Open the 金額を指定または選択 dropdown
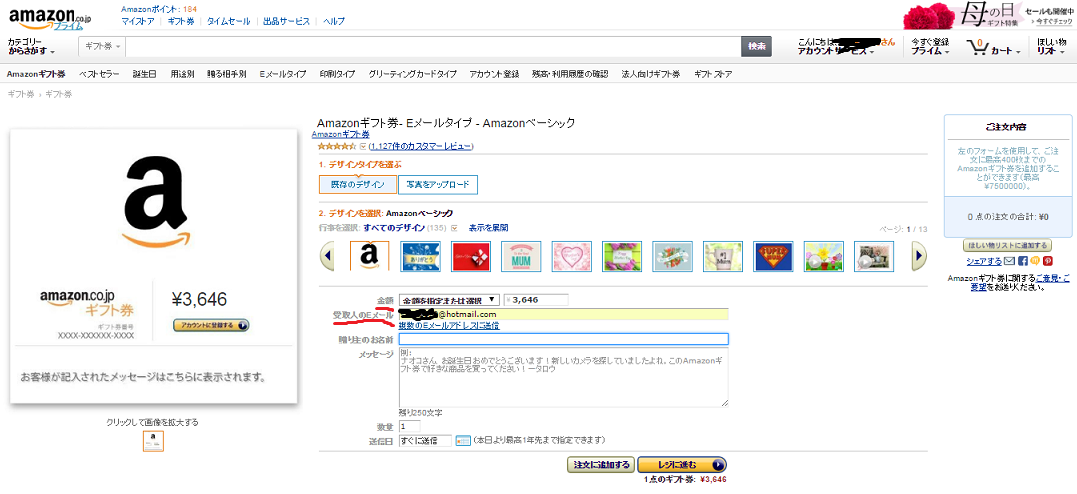Screen dimensions: 1077x494 click(x=449, y=300)
